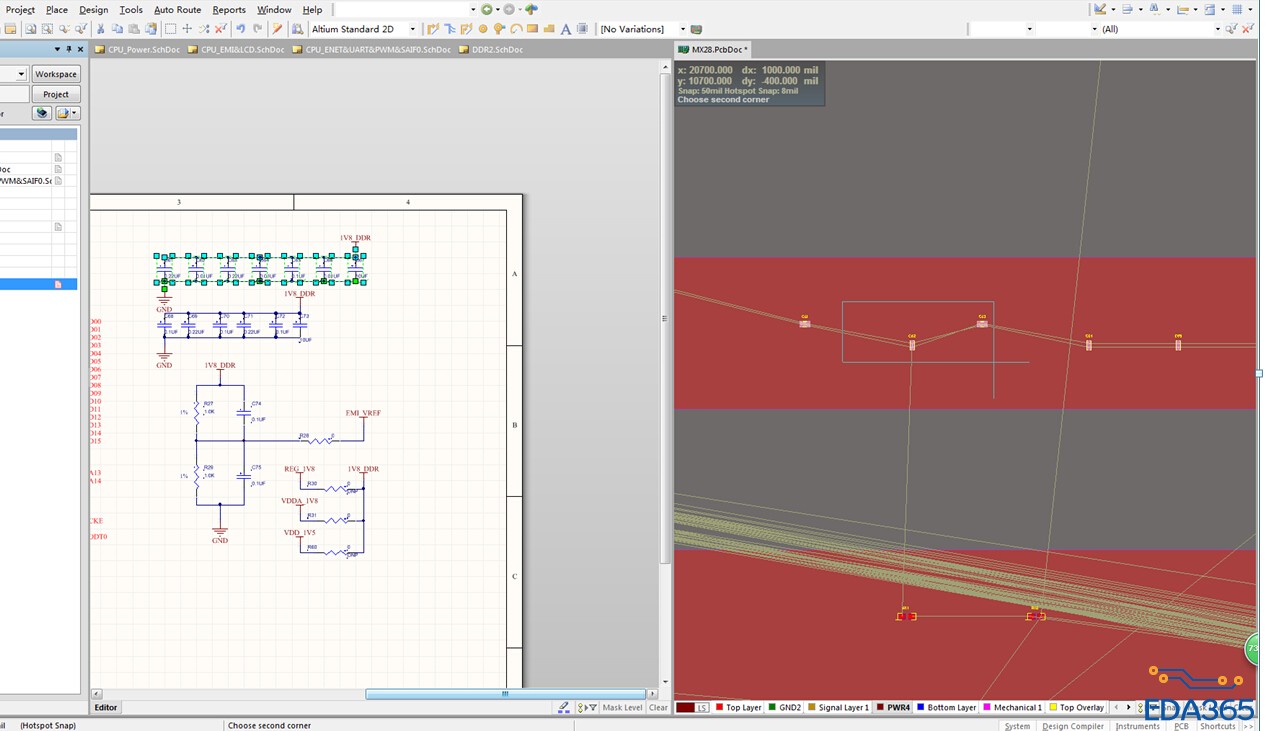1270x731 pixels.
Task: Expand the No Variations dropdown
Action: tap(683, 29)
